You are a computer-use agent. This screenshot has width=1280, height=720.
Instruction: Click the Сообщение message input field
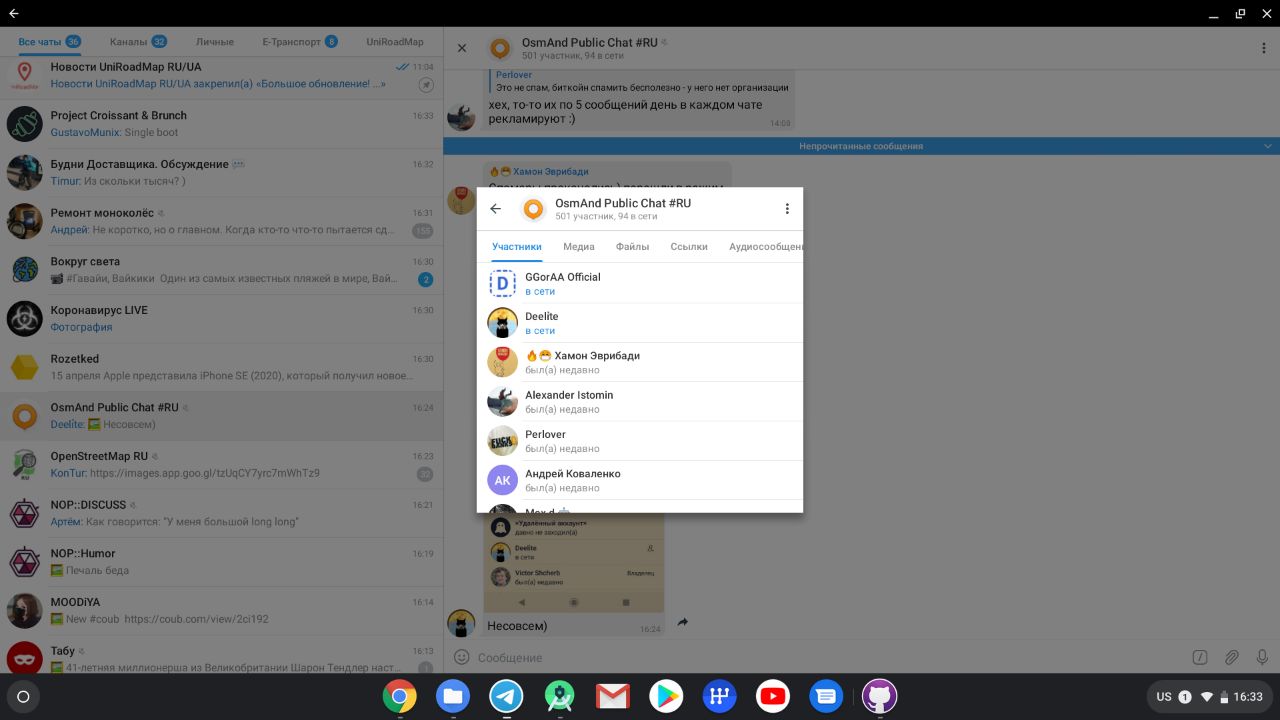point(830,657)
